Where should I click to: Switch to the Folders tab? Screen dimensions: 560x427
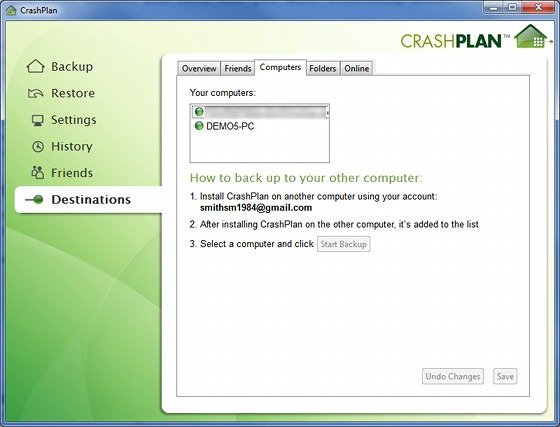coord(322,68)
